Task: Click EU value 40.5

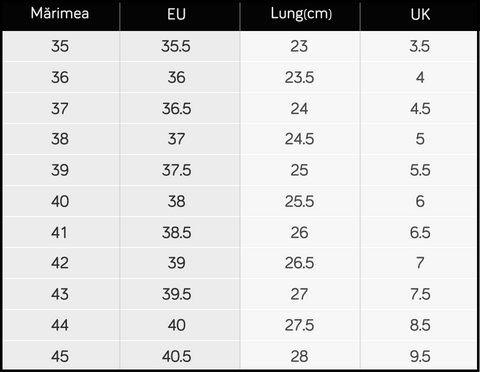Action: click(177, 356)
